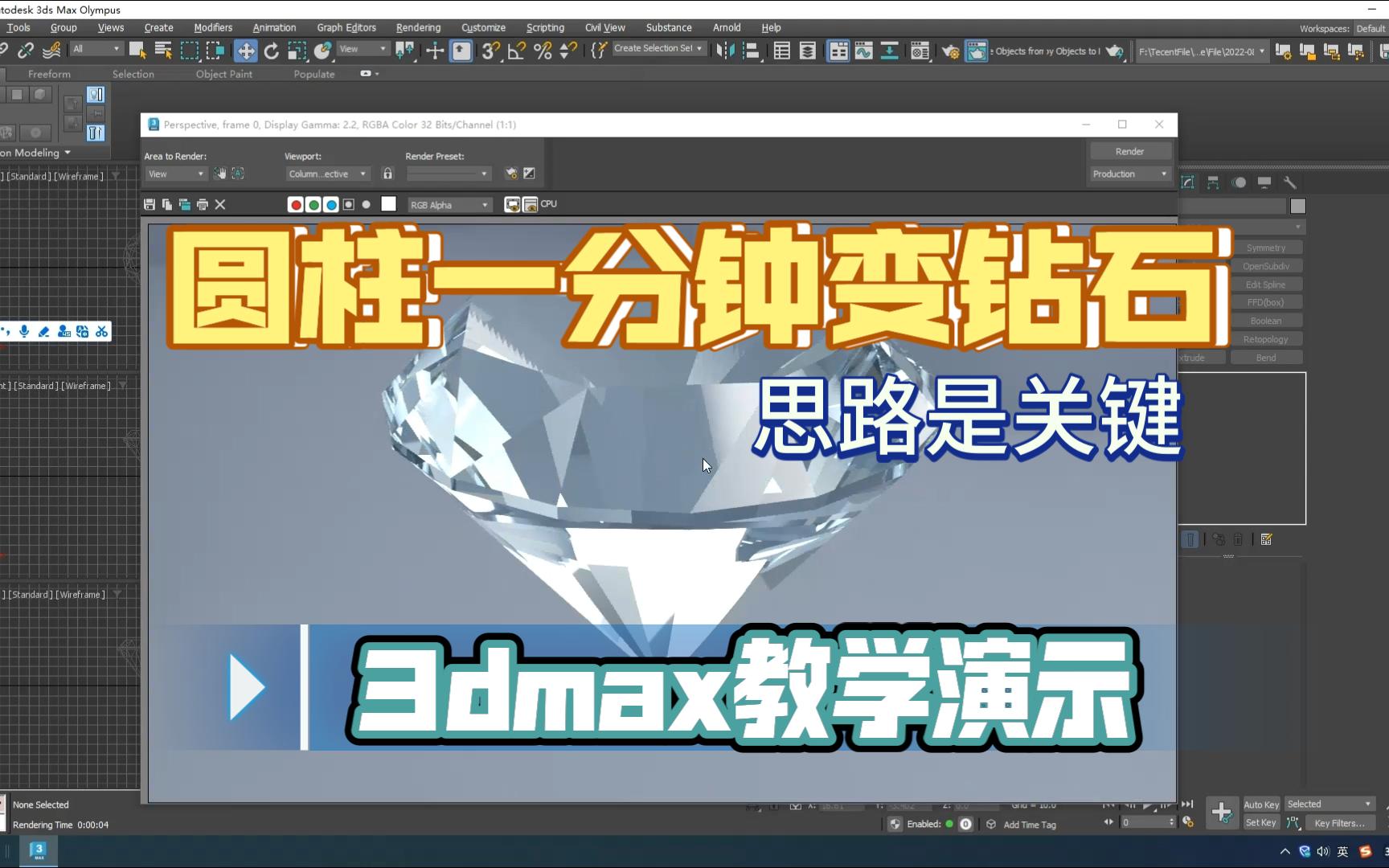Choose the Rectangular Selection Region tool
This screenshot has height=868, width=1389.
[190, 51]
